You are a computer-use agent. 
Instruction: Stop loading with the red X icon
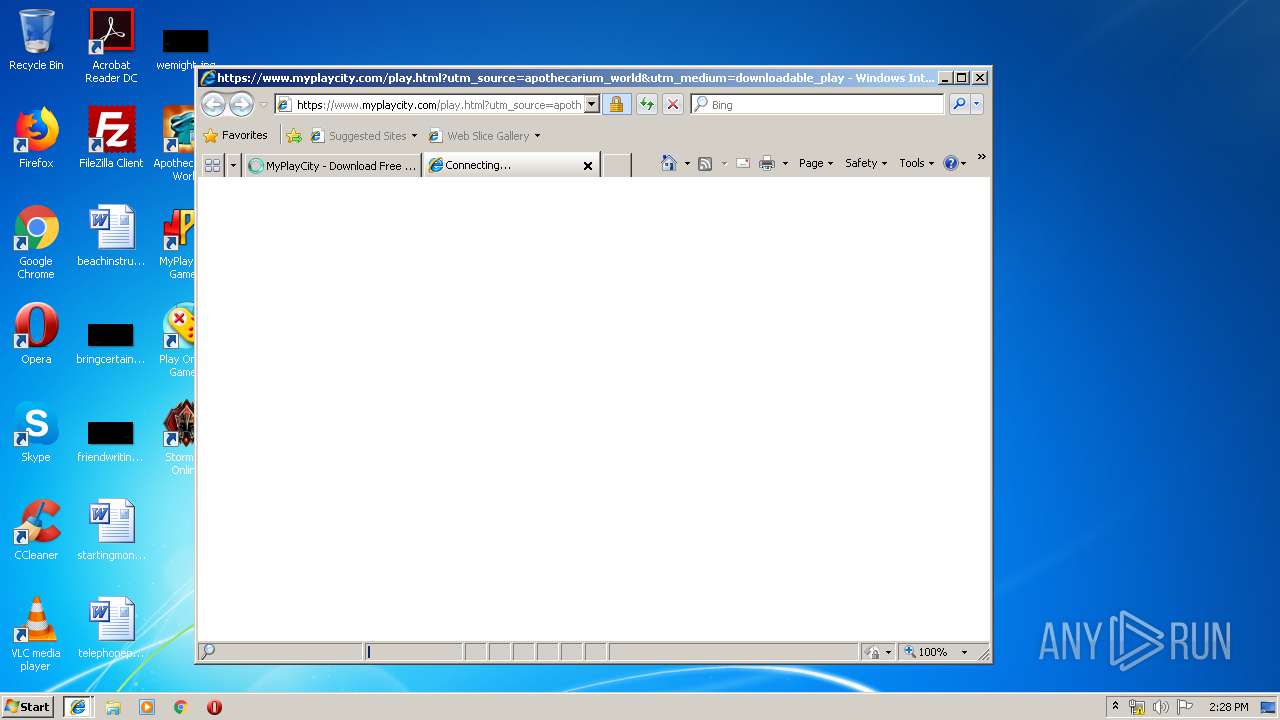coord(673,105)
